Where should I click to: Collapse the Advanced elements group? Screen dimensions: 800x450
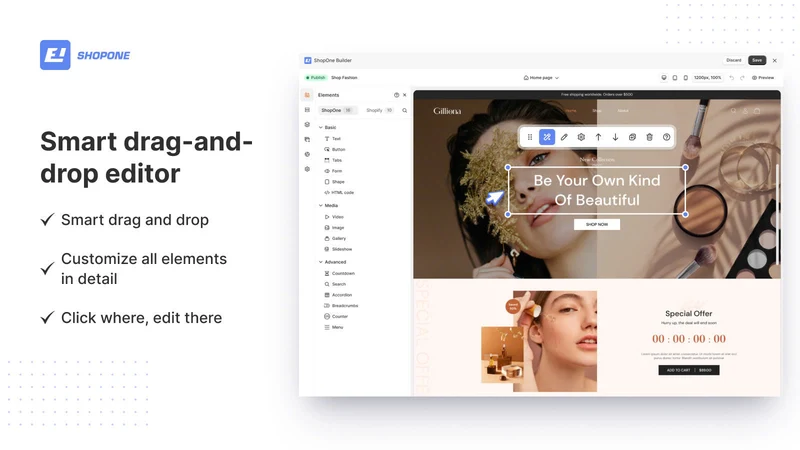click(x=320, y=262)
